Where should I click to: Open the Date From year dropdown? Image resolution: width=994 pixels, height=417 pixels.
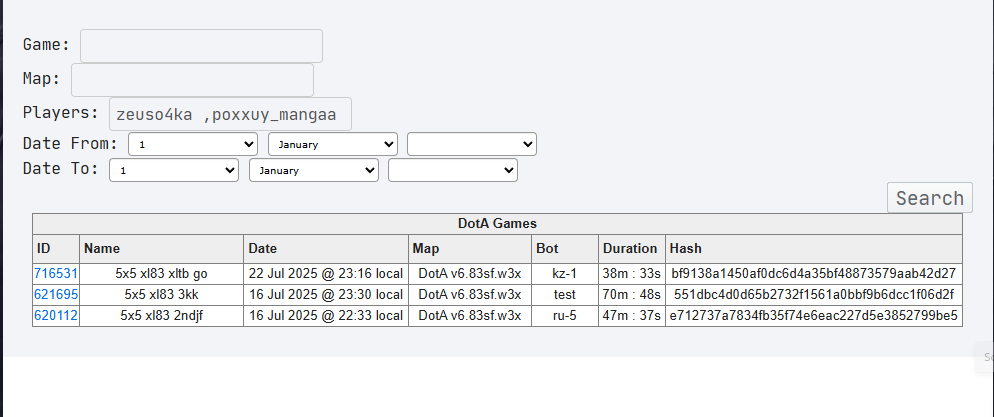tap(472, 144)
